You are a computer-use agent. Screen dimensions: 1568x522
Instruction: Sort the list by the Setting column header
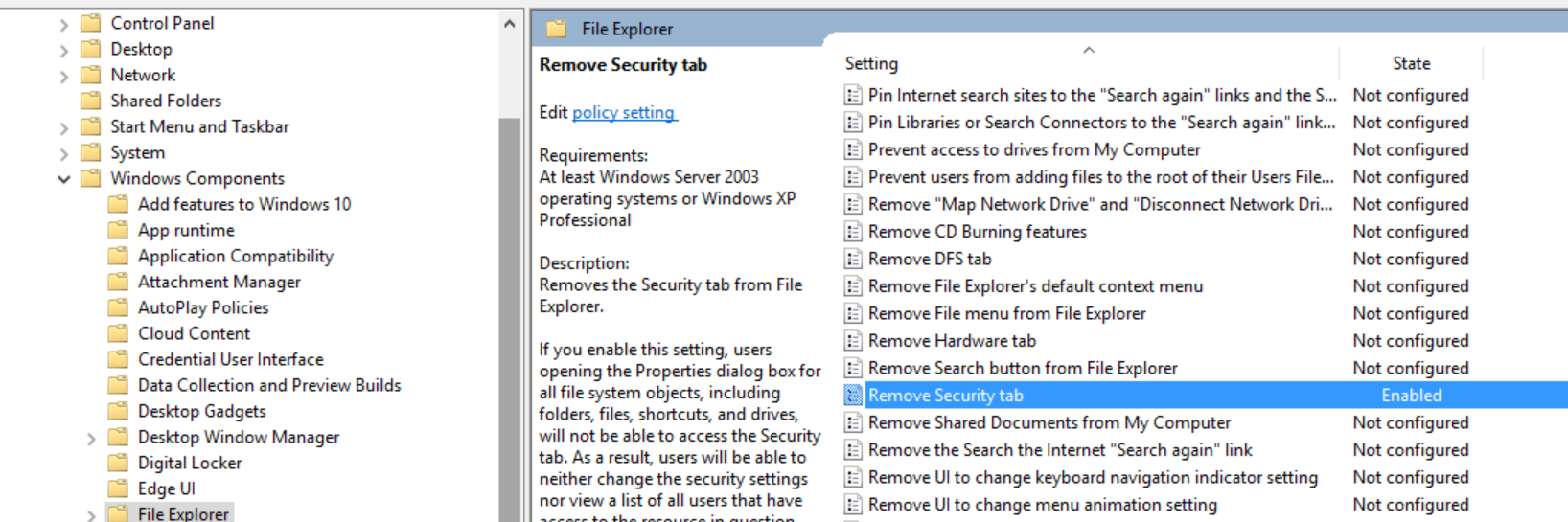click(871, 64)
